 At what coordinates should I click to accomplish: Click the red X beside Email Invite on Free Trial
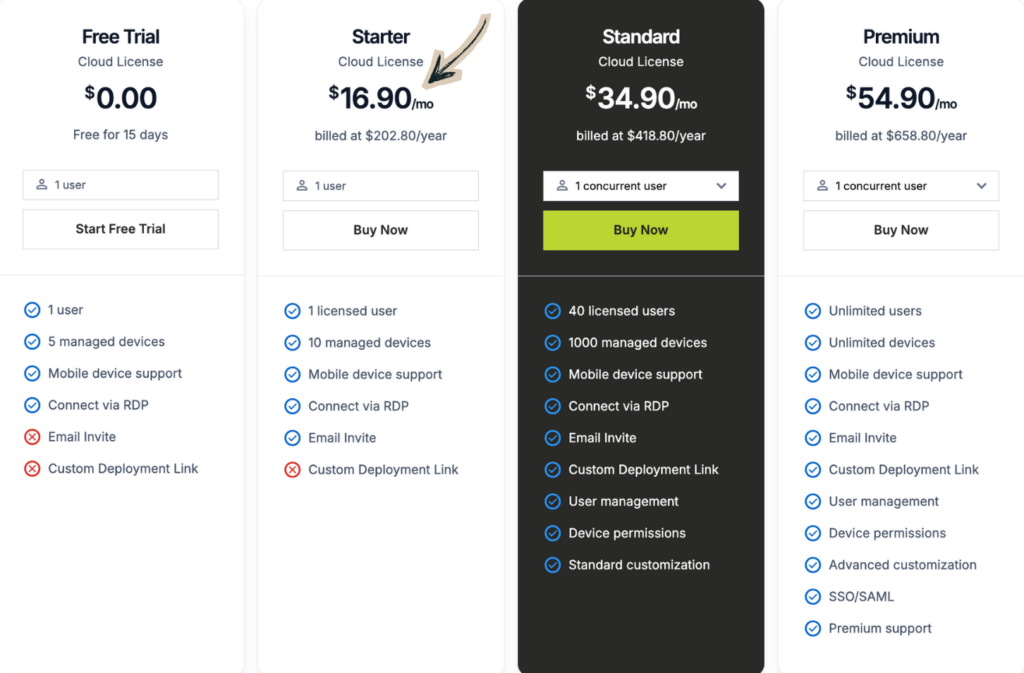click(x=31, y=437)
